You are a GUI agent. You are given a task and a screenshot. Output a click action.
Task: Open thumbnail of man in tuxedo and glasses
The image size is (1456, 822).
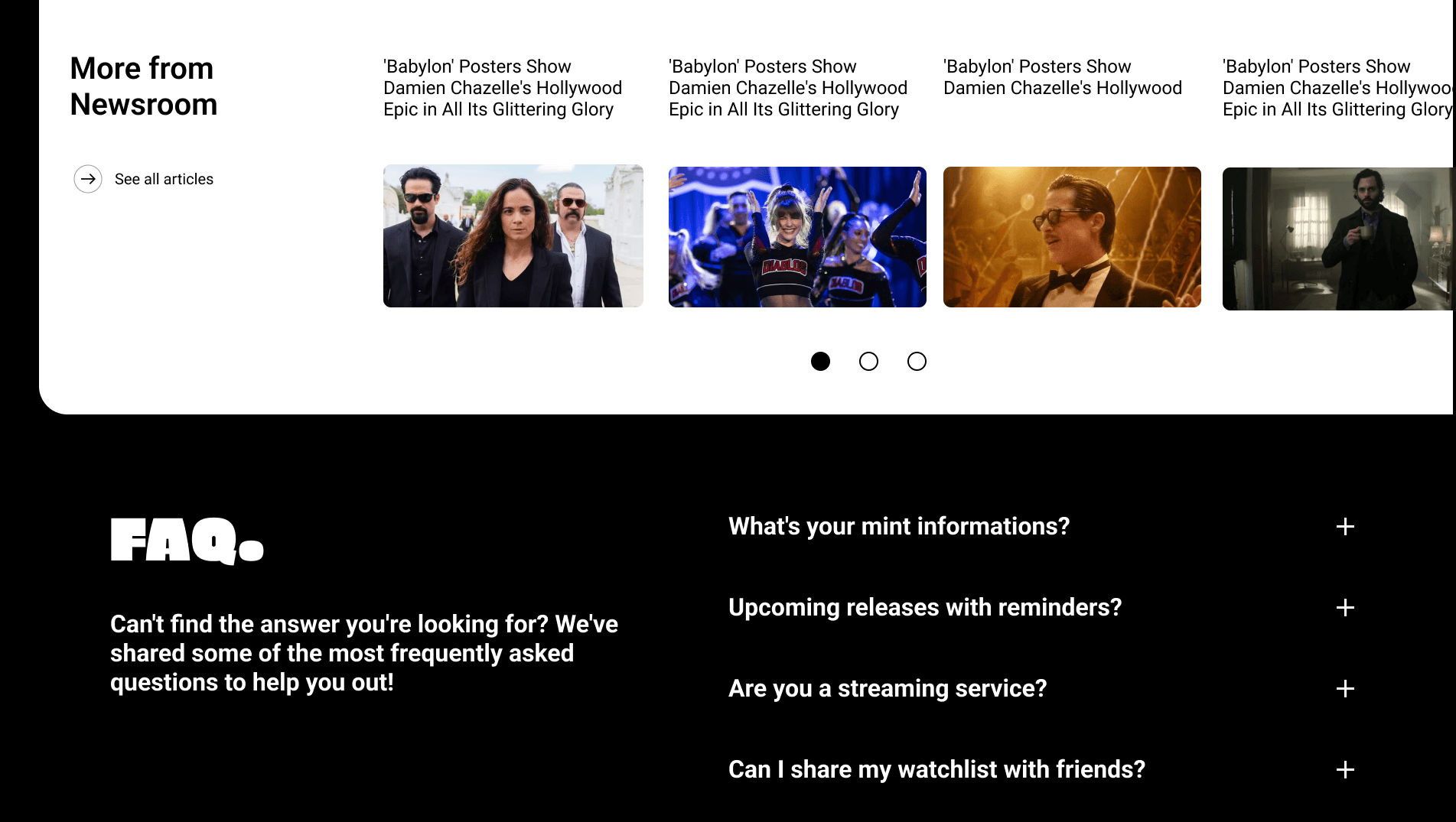[1072, 237]
